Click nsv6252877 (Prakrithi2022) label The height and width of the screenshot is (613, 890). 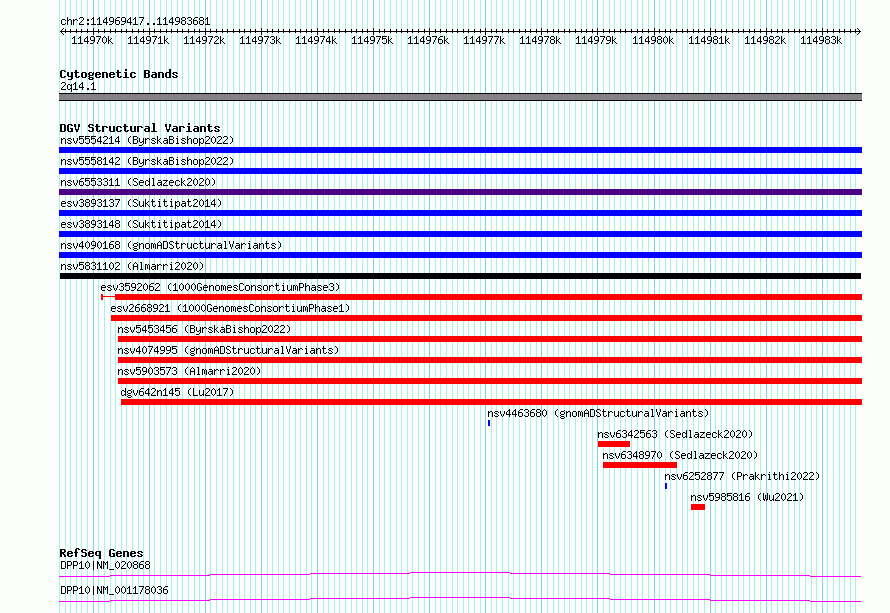tap(742, 476)
